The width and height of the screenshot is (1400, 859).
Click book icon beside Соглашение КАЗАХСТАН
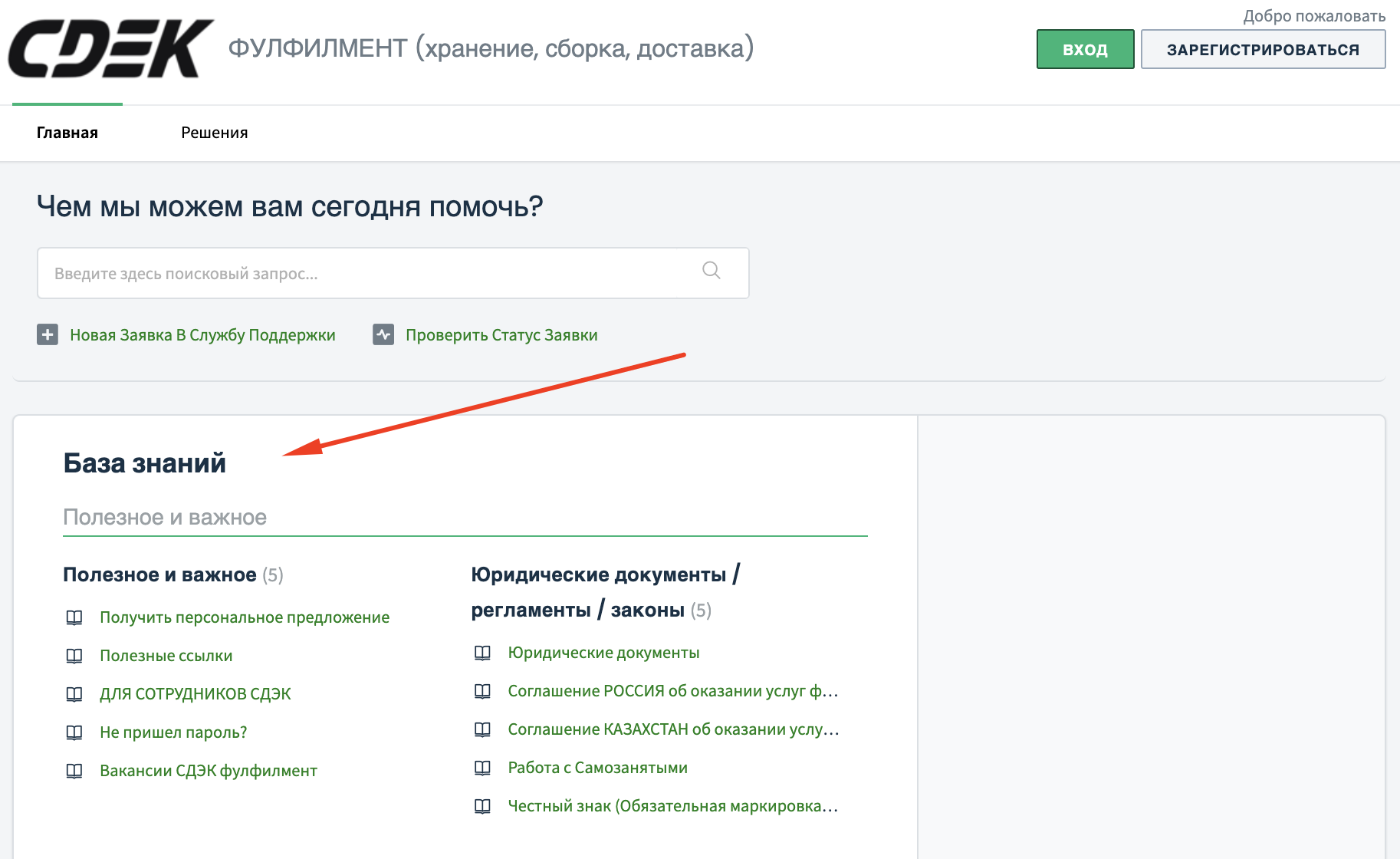coord(482,729)
